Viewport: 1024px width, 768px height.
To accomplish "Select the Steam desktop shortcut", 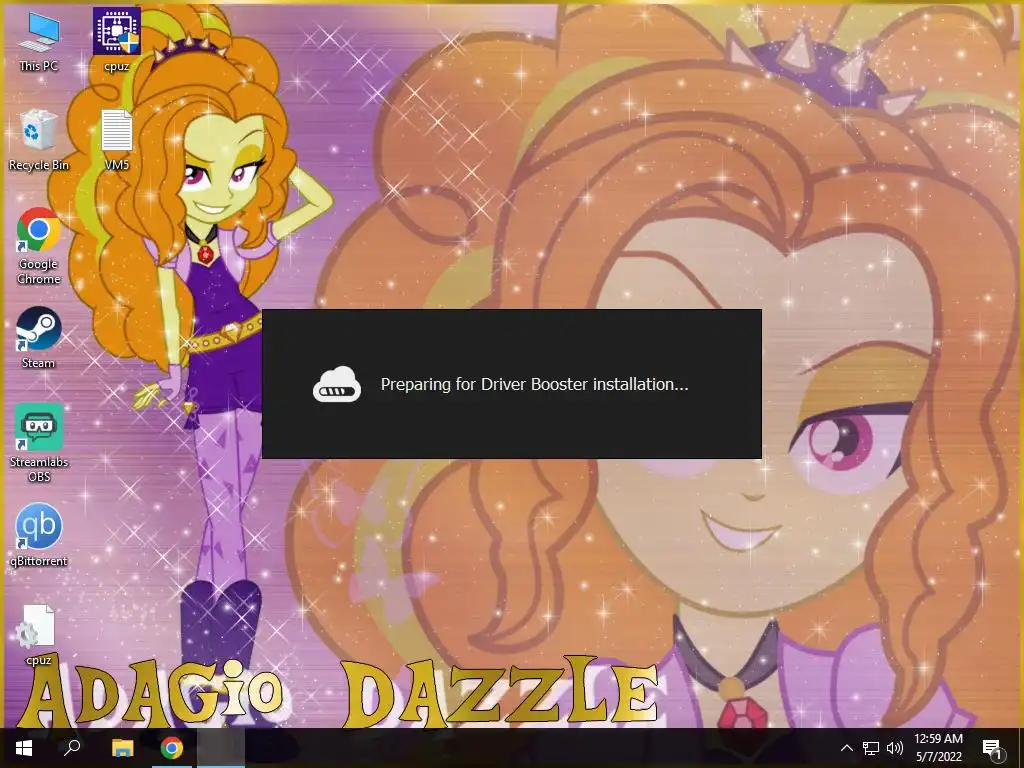I will point(39,338).
